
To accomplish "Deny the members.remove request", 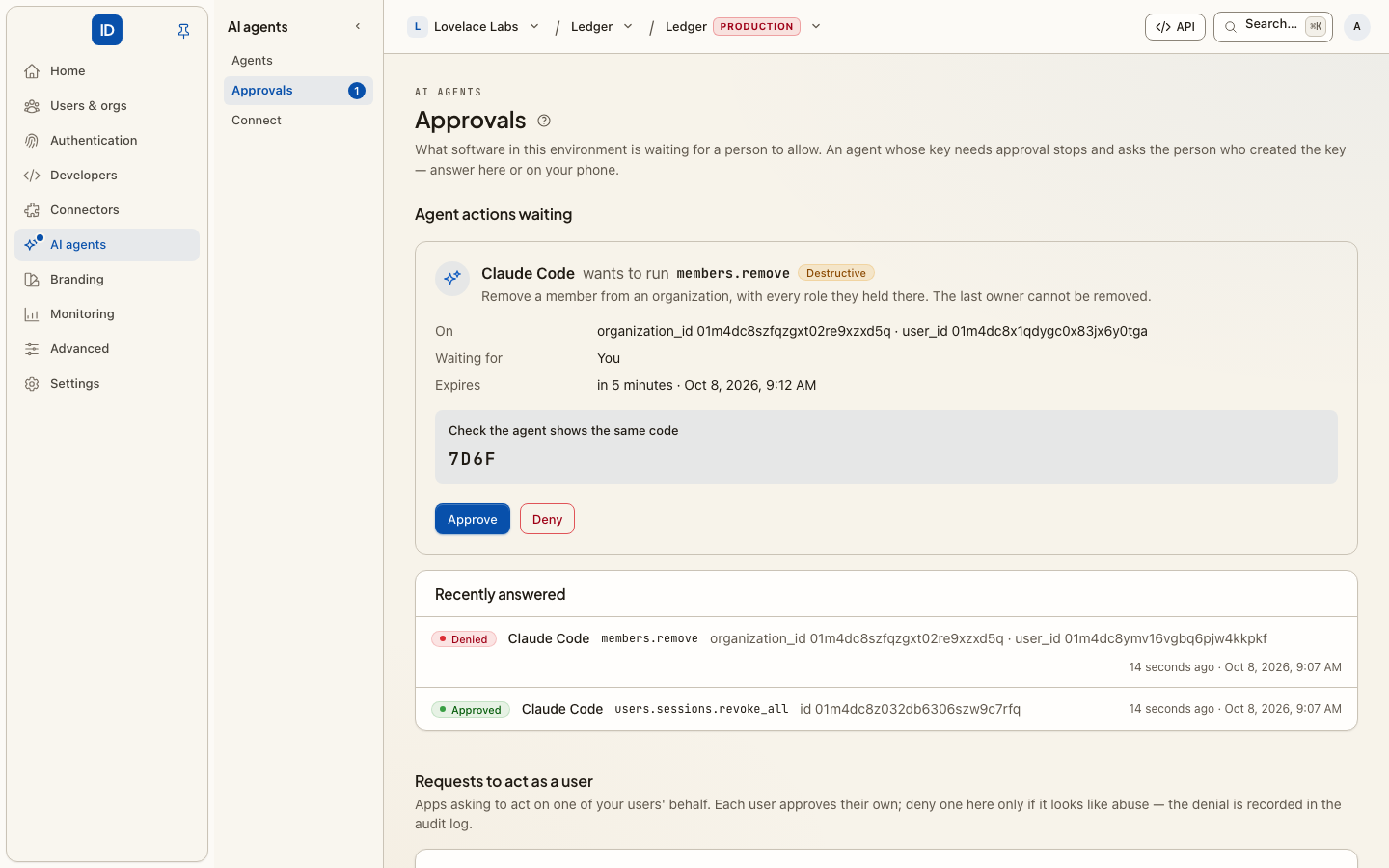I will pos(547,519).
